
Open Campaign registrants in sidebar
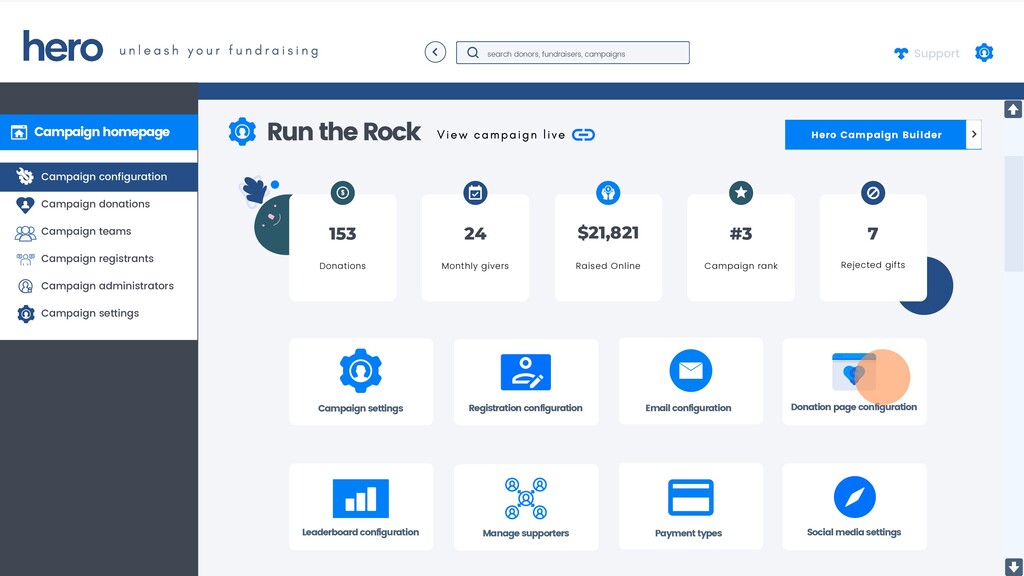(99, 259)
